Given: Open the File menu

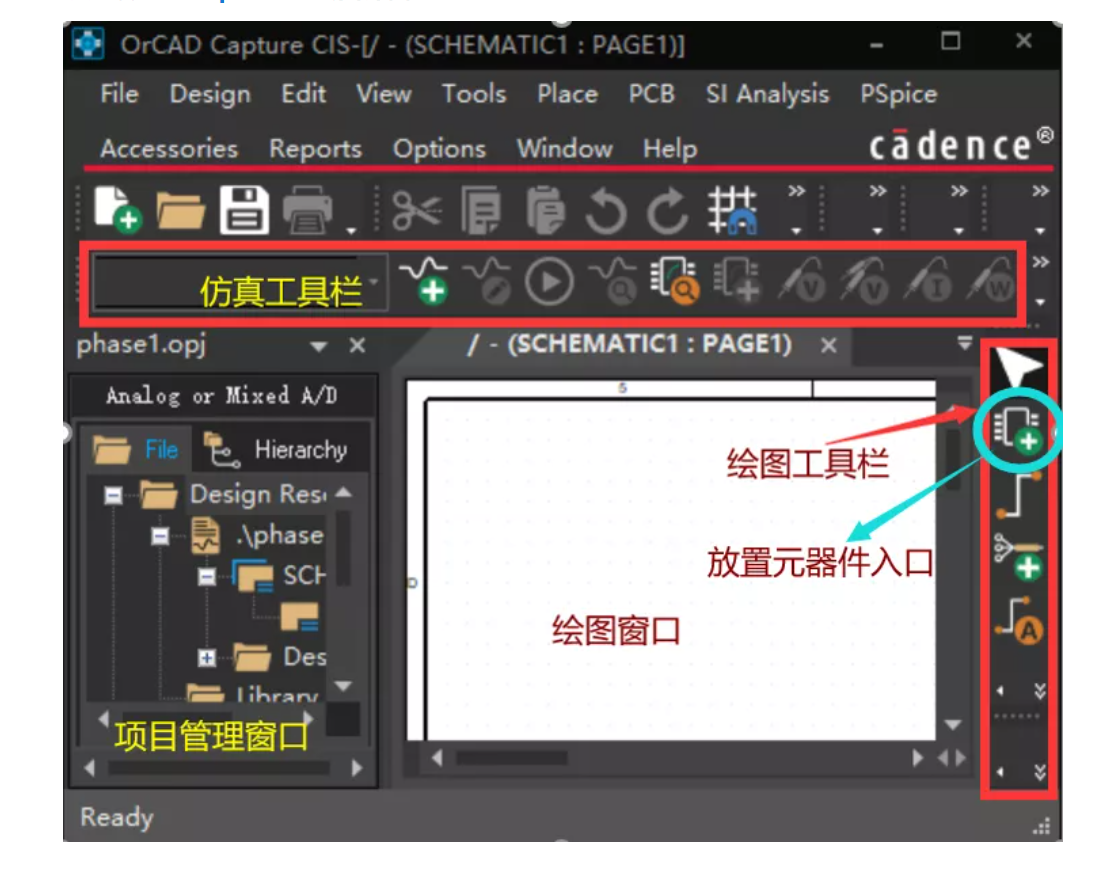Looking at the screenshot, I should (x=120, y=94).
